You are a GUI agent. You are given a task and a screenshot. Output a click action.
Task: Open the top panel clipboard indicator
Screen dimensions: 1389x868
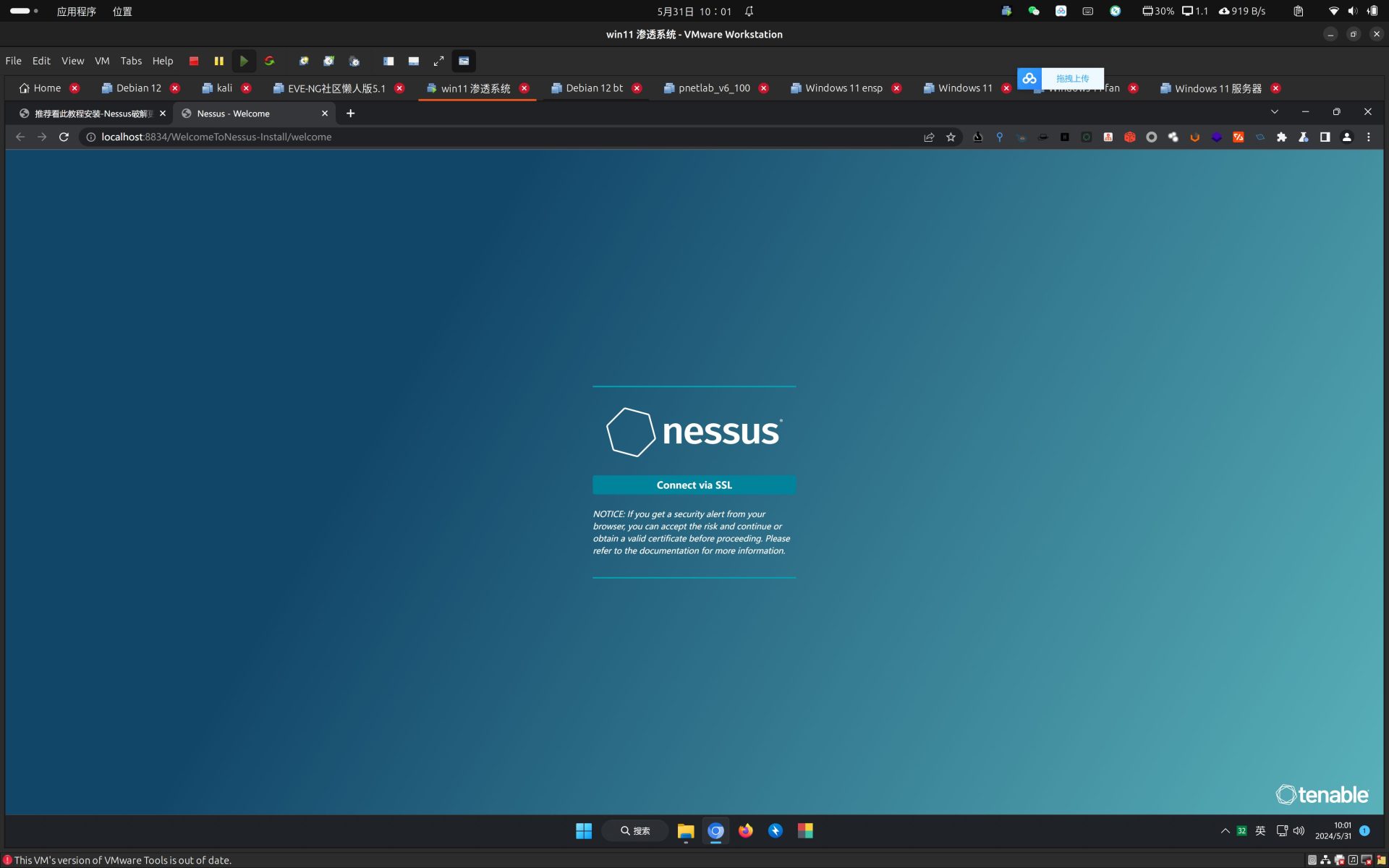1298,11
